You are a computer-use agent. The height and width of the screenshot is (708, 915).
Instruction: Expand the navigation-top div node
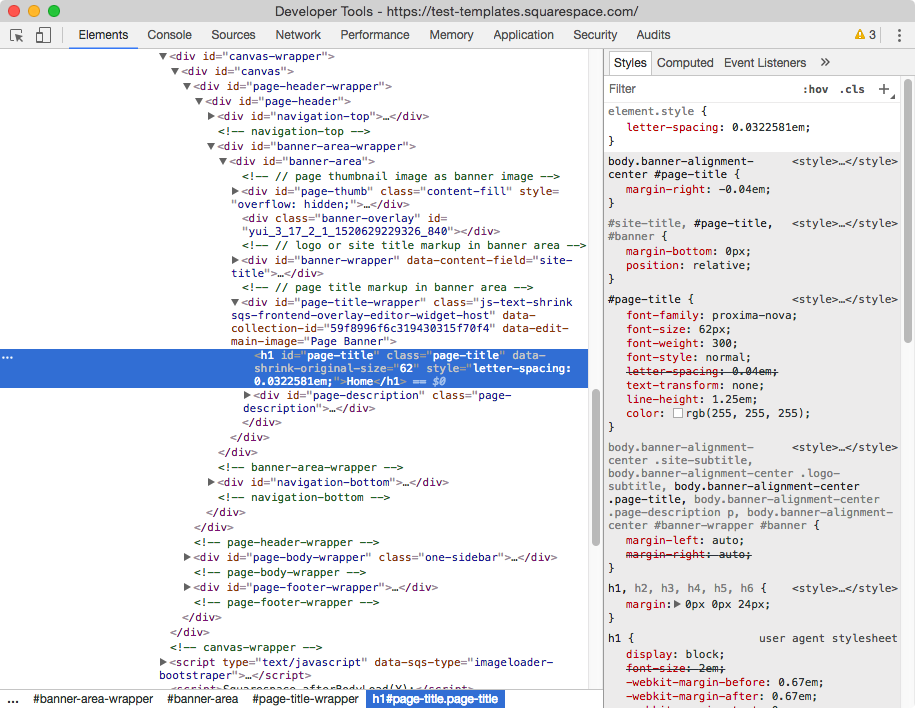[x=211, y=116]
